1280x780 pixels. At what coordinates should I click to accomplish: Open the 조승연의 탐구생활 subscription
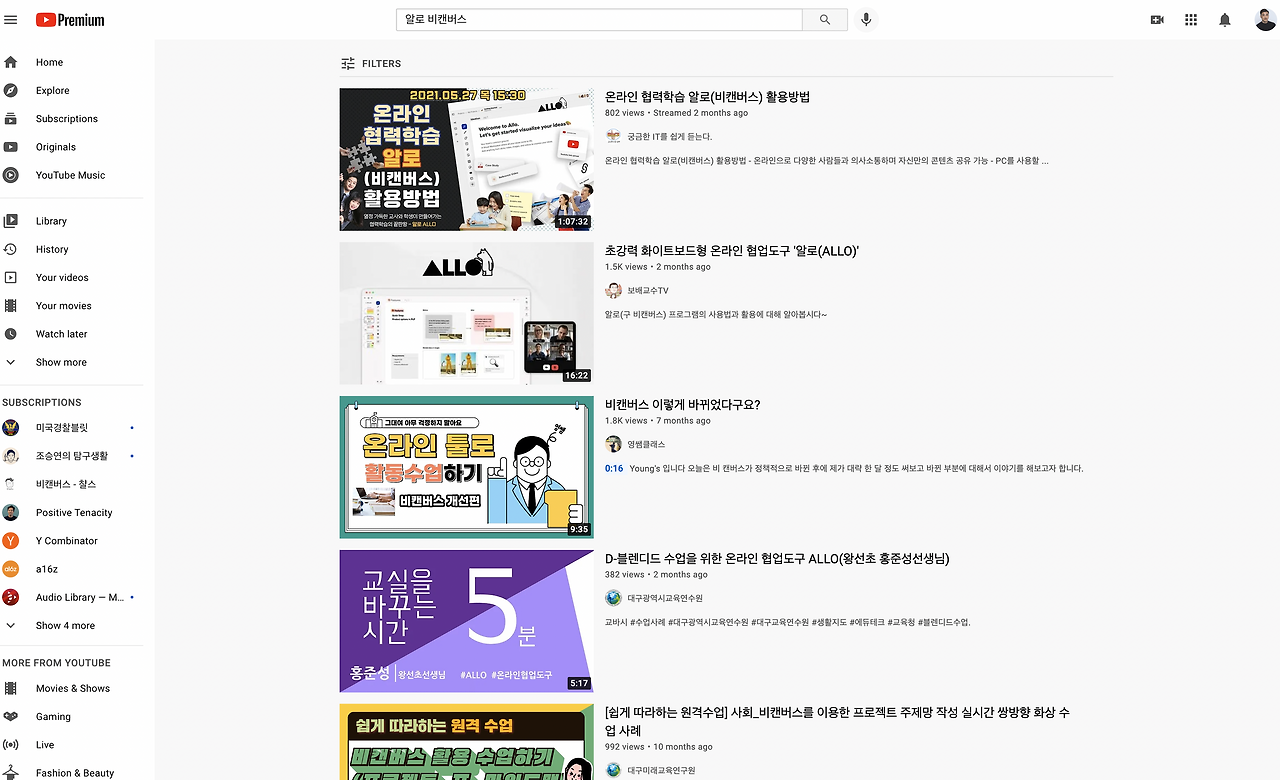(72, 456)
